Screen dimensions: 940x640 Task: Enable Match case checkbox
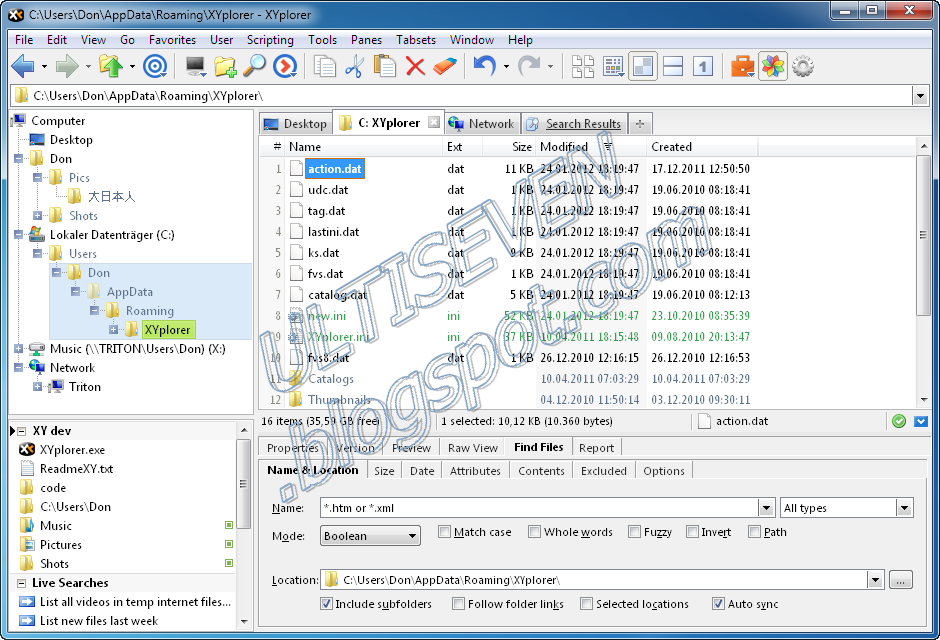444,532
